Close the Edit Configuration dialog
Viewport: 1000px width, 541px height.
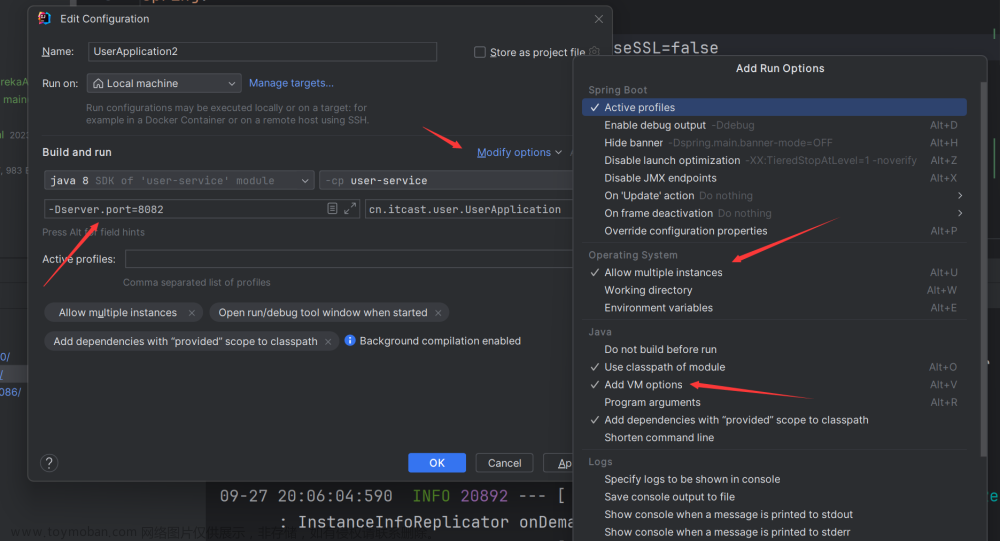pos(598,19)
